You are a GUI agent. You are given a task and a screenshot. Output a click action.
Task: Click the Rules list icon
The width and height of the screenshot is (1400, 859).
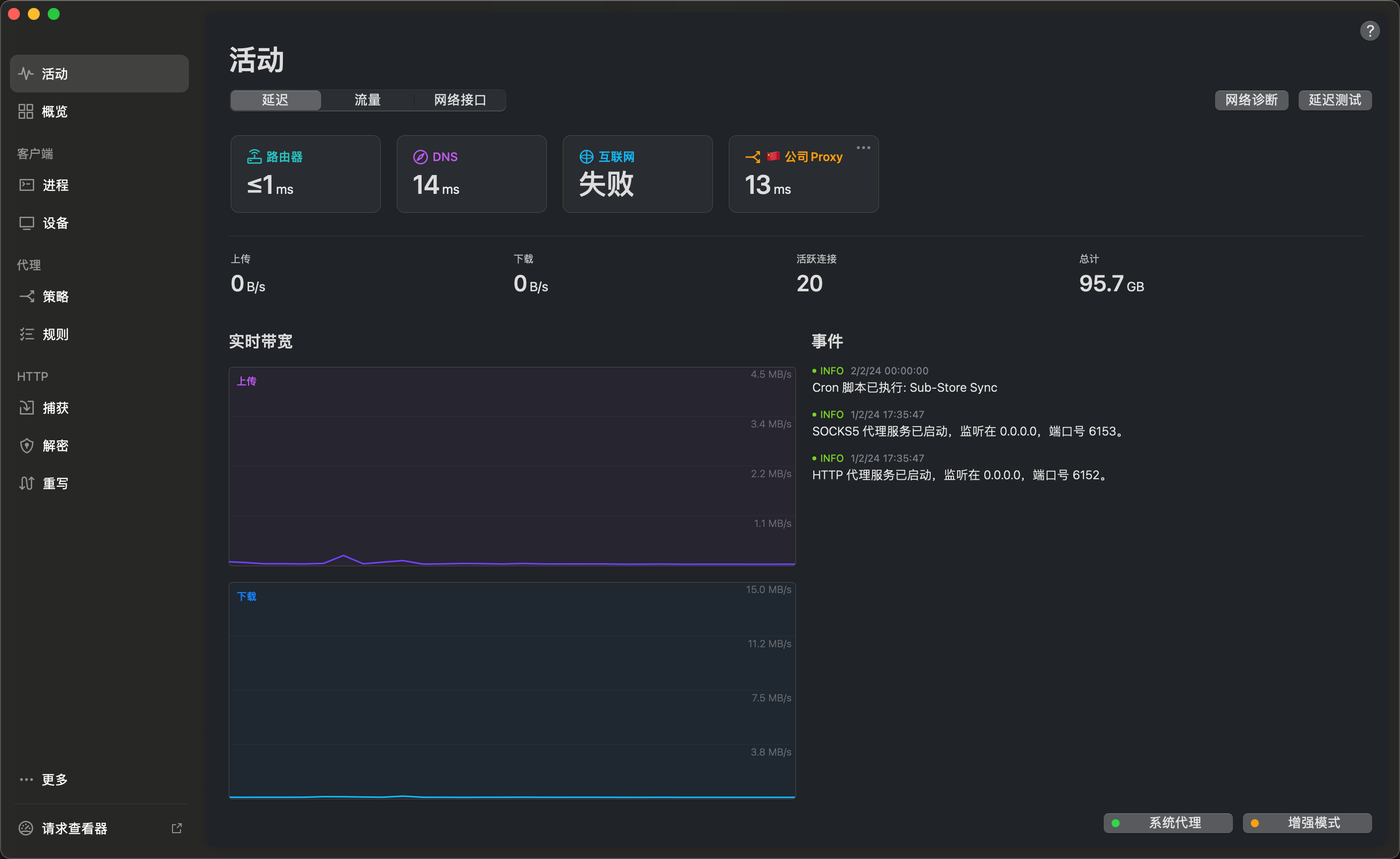(27, 334)
